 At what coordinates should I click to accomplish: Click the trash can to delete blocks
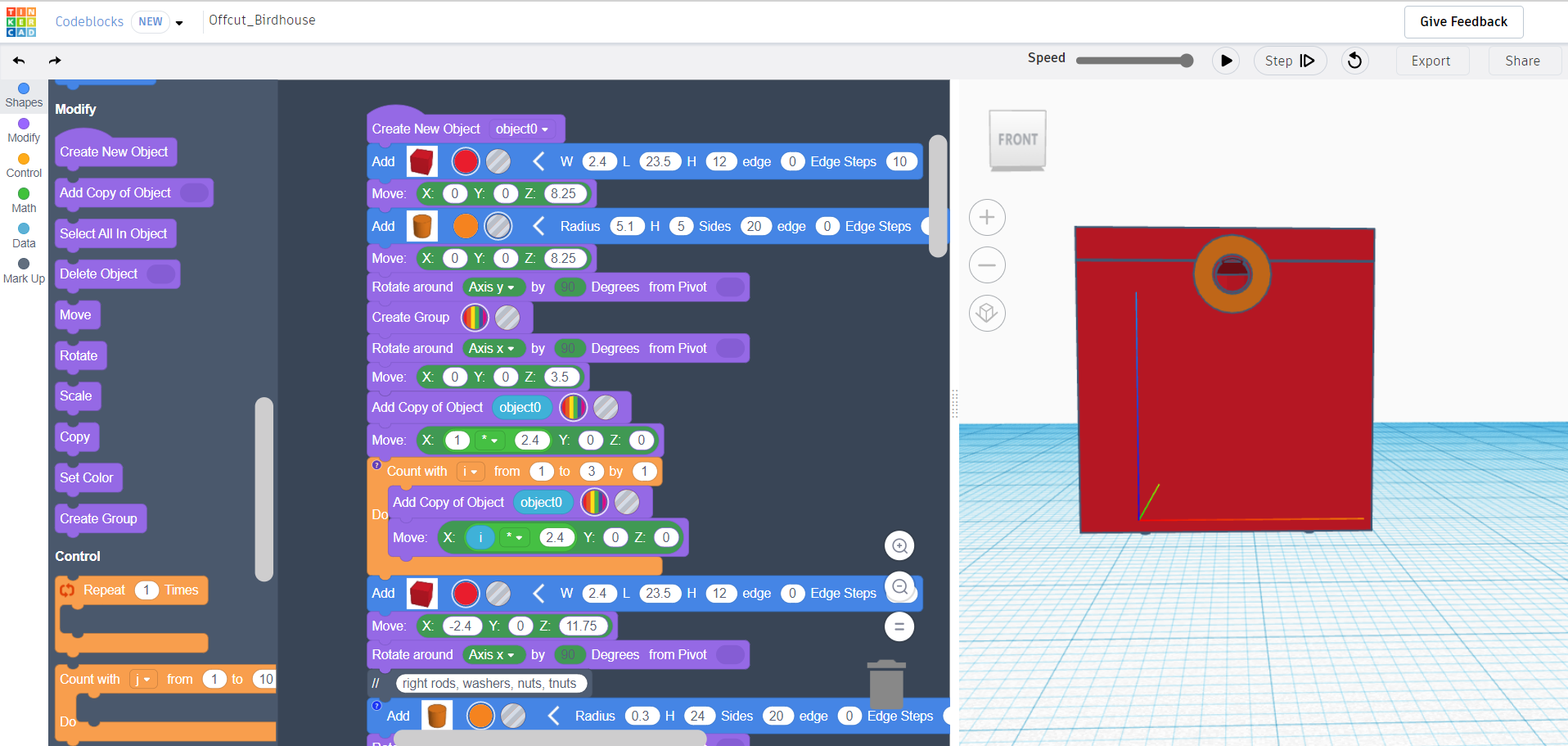[885, 685]
